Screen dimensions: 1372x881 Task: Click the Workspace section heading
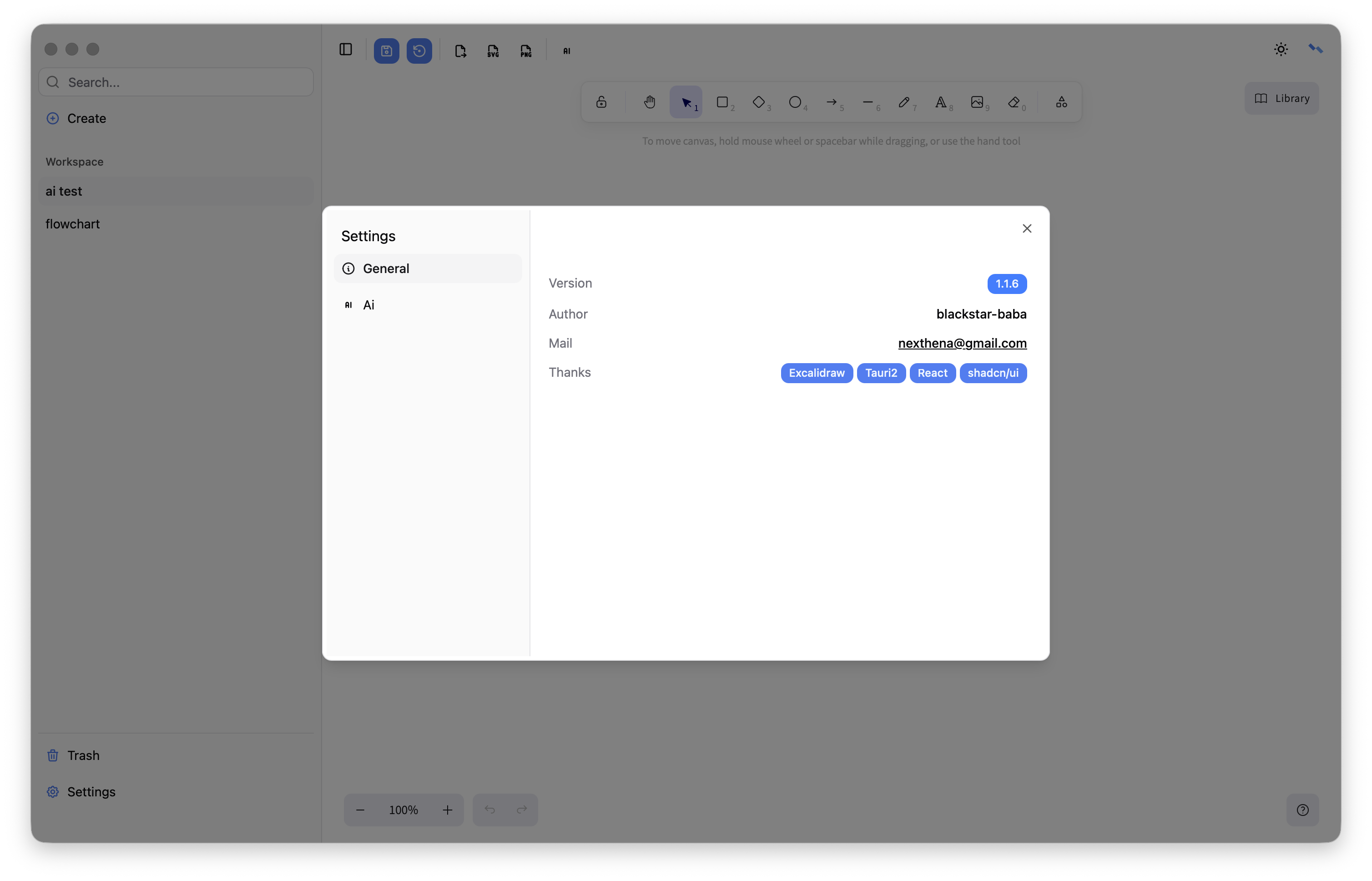pyautogui.click(x=74, y=162)
